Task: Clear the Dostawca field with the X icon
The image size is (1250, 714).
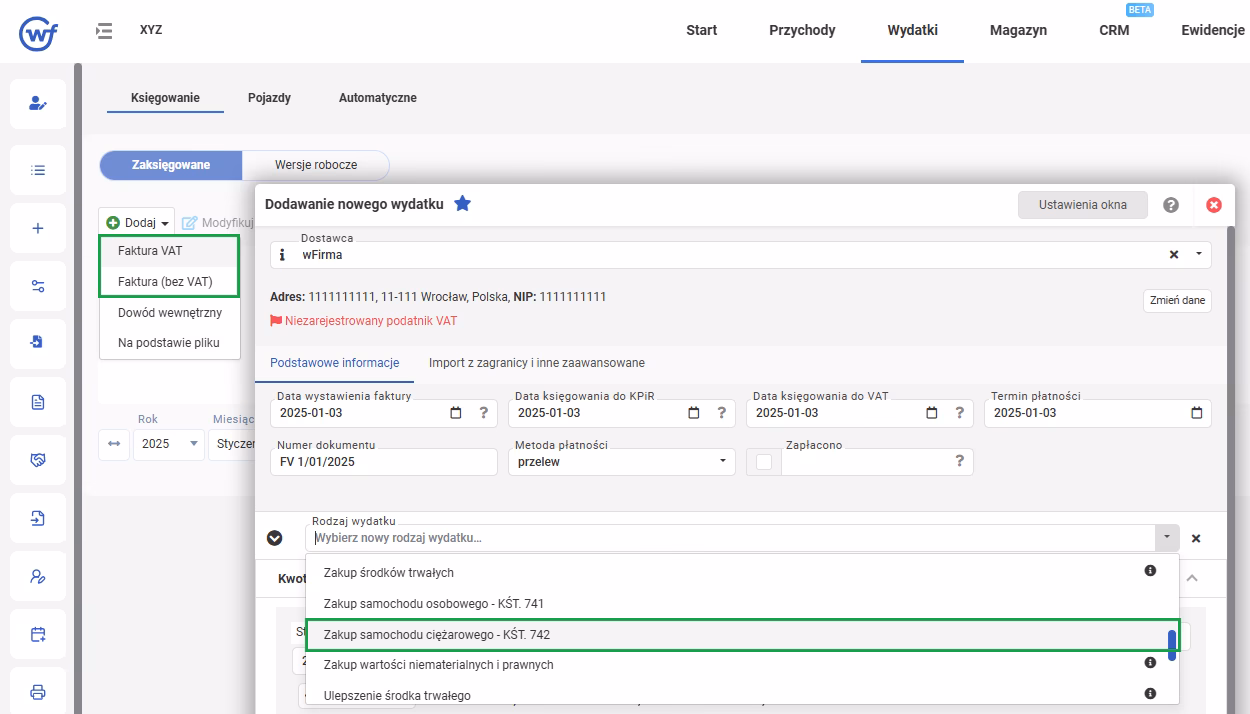Action: click(1174, 255)
